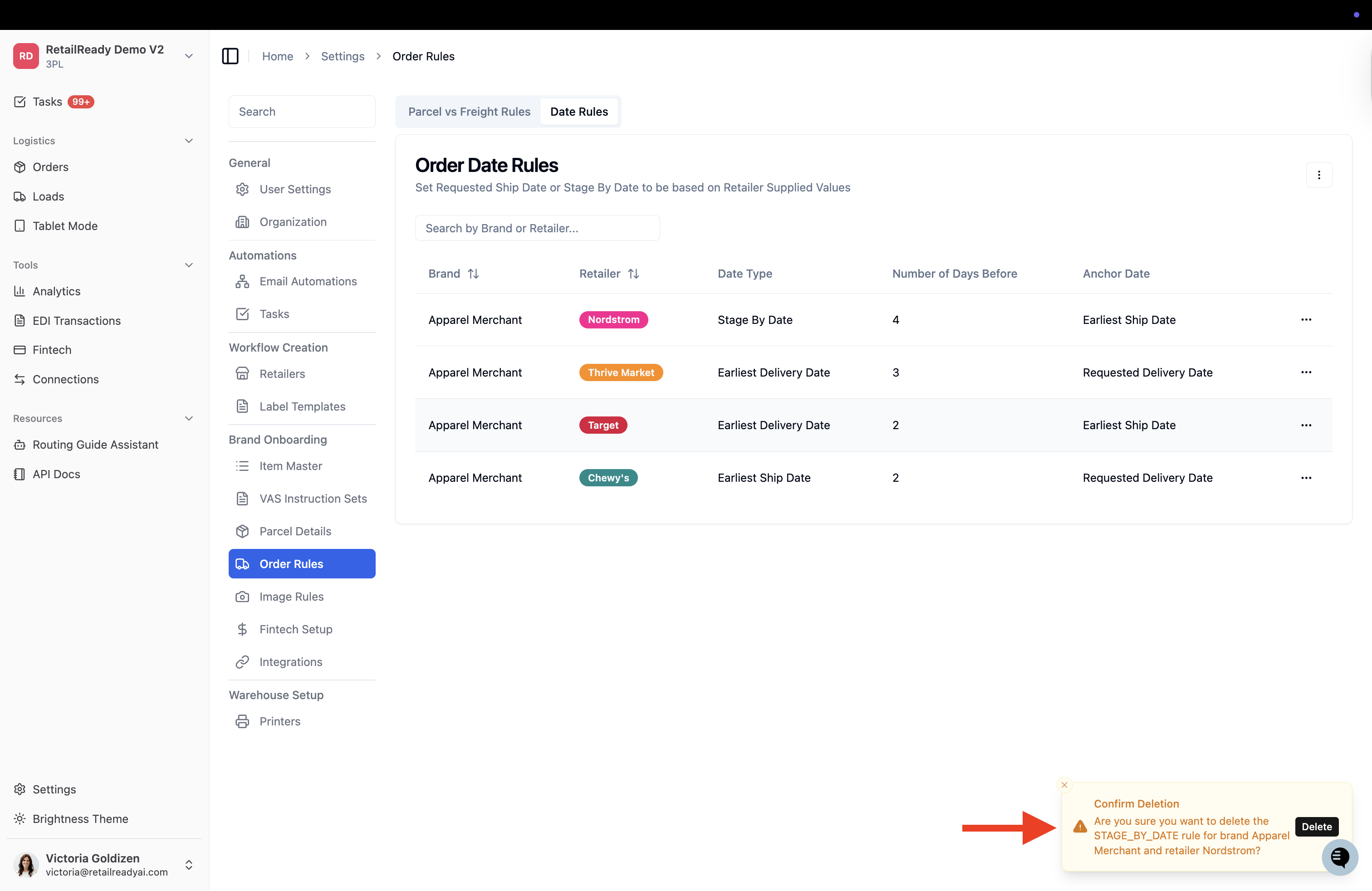This screenshot has width=1372, height=891.
Task: Sort table by Brand
Action: click(454, 274)
